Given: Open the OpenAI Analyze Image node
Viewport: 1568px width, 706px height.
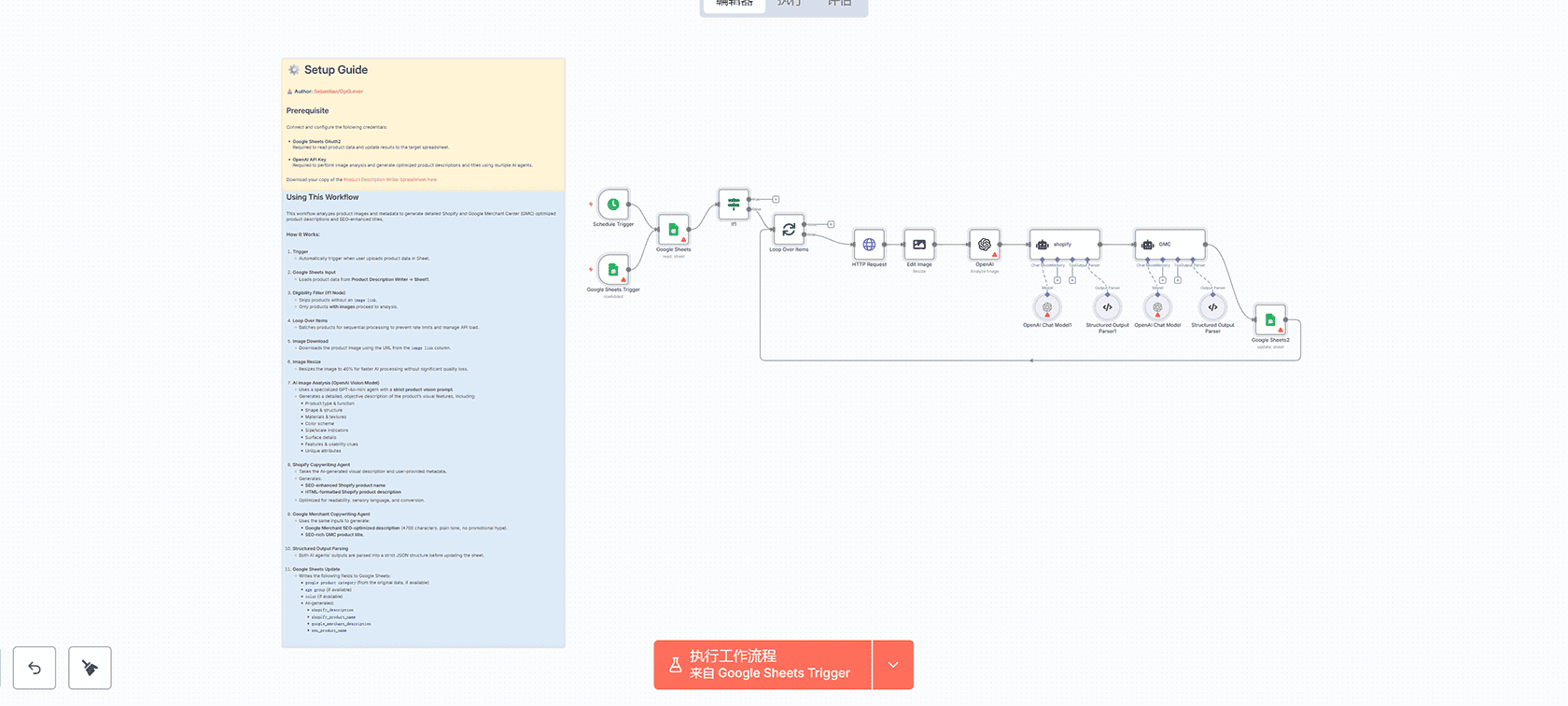Looking at the screenshot, I should (x=985, y=245).
